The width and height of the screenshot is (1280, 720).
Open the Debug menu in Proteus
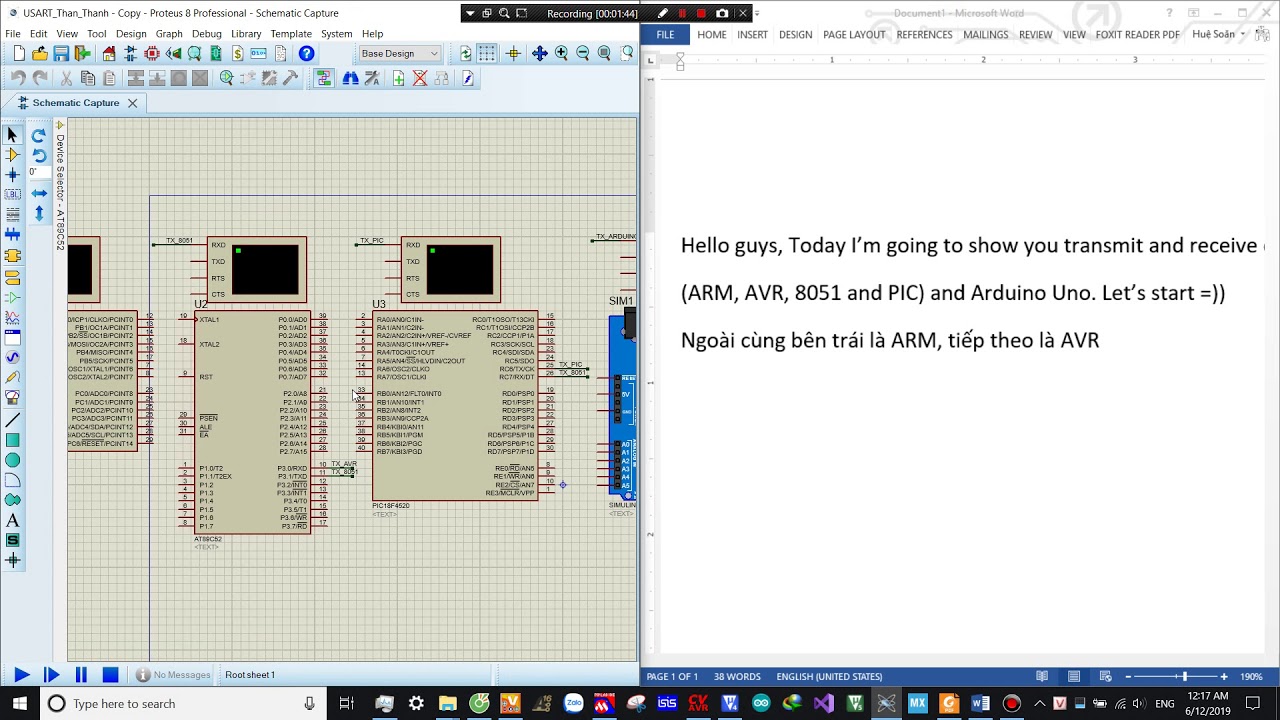coord(207,34)
